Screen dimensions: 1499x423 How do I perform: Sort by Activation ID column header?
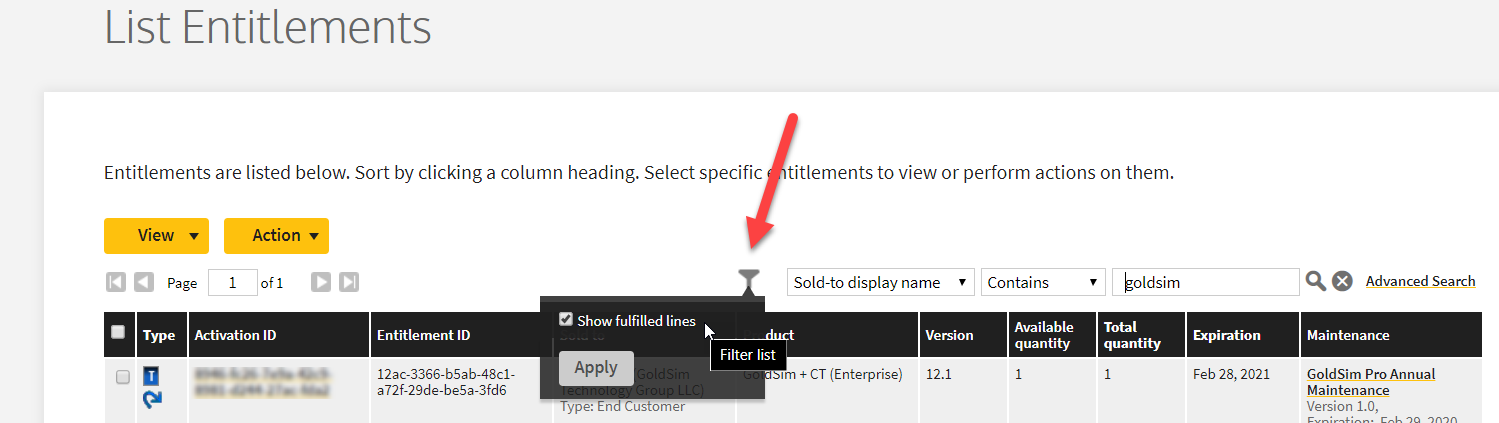tap(235, 335)
